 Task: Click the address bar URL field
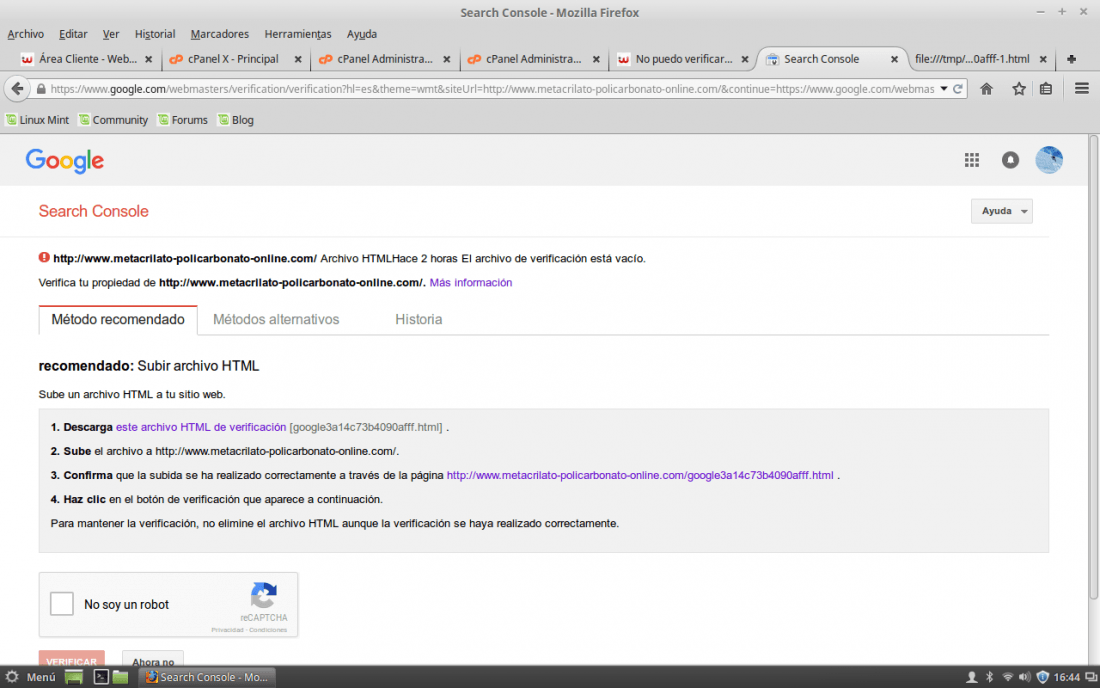(x=491, y=89)
